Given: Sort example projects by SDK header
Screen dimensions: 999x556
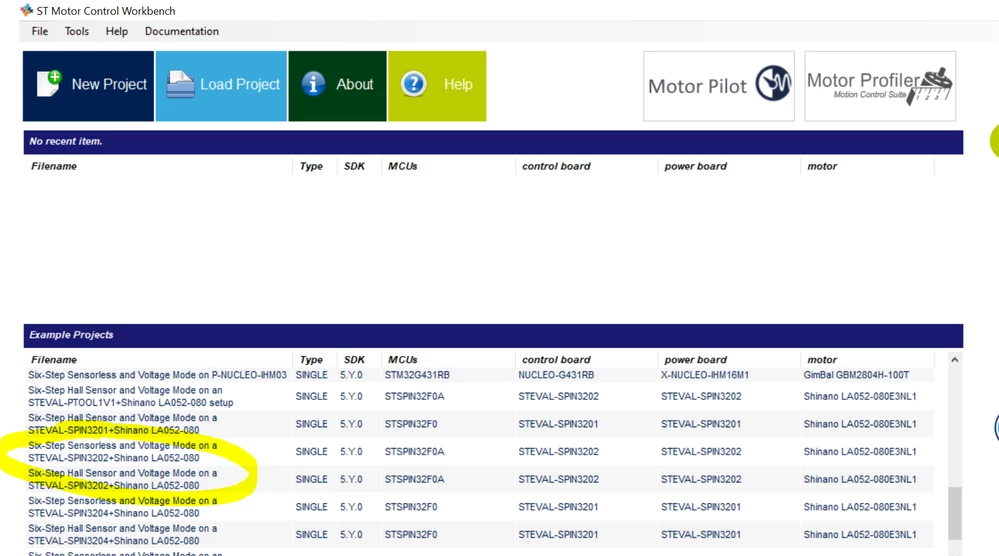Looking at the screenshot, I should click(x=354, y=360).
